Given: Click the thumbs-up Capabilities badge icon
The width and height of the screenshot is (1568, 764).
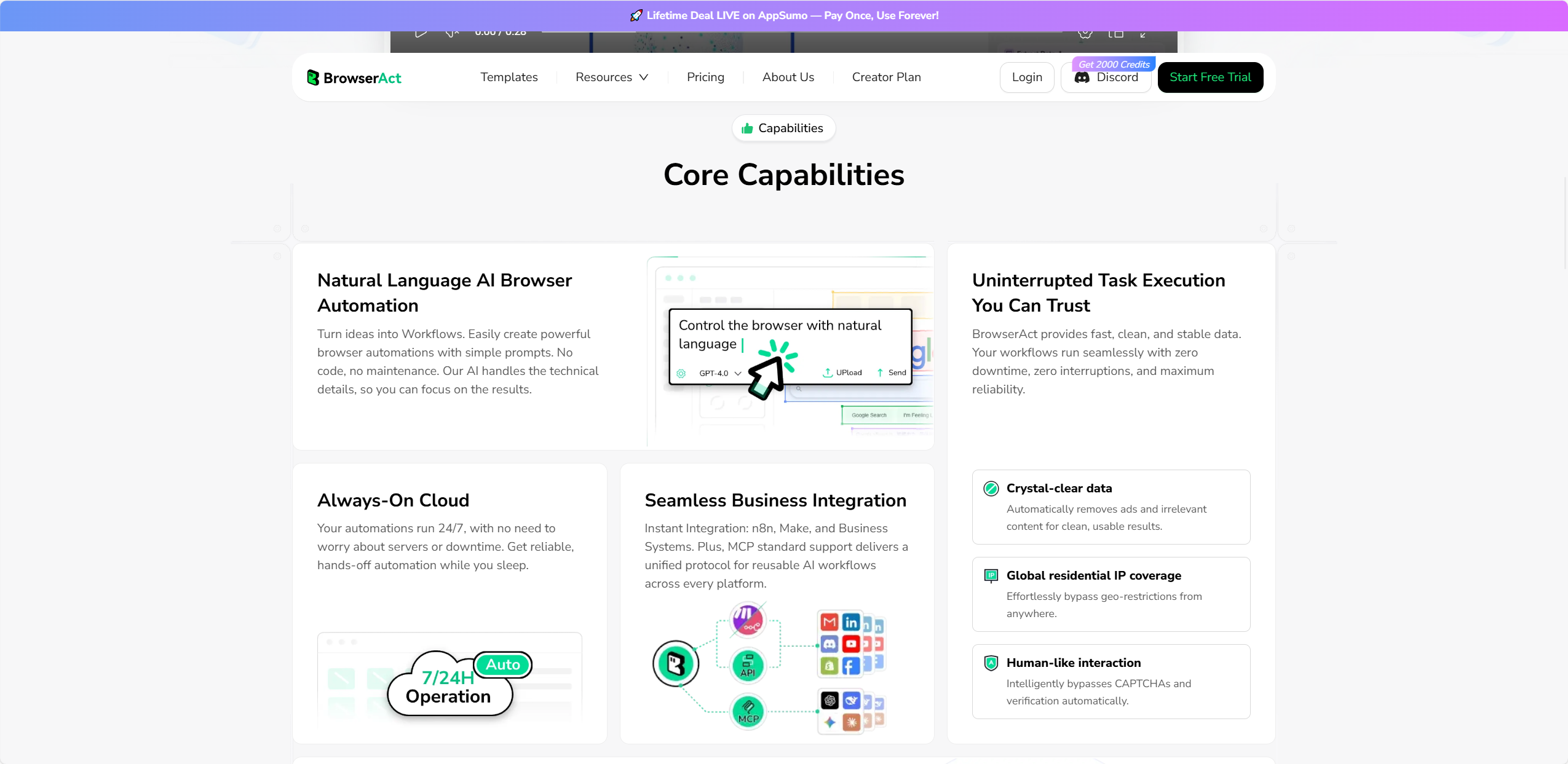Looking at the screenshot, I should (x=747, y=128).
